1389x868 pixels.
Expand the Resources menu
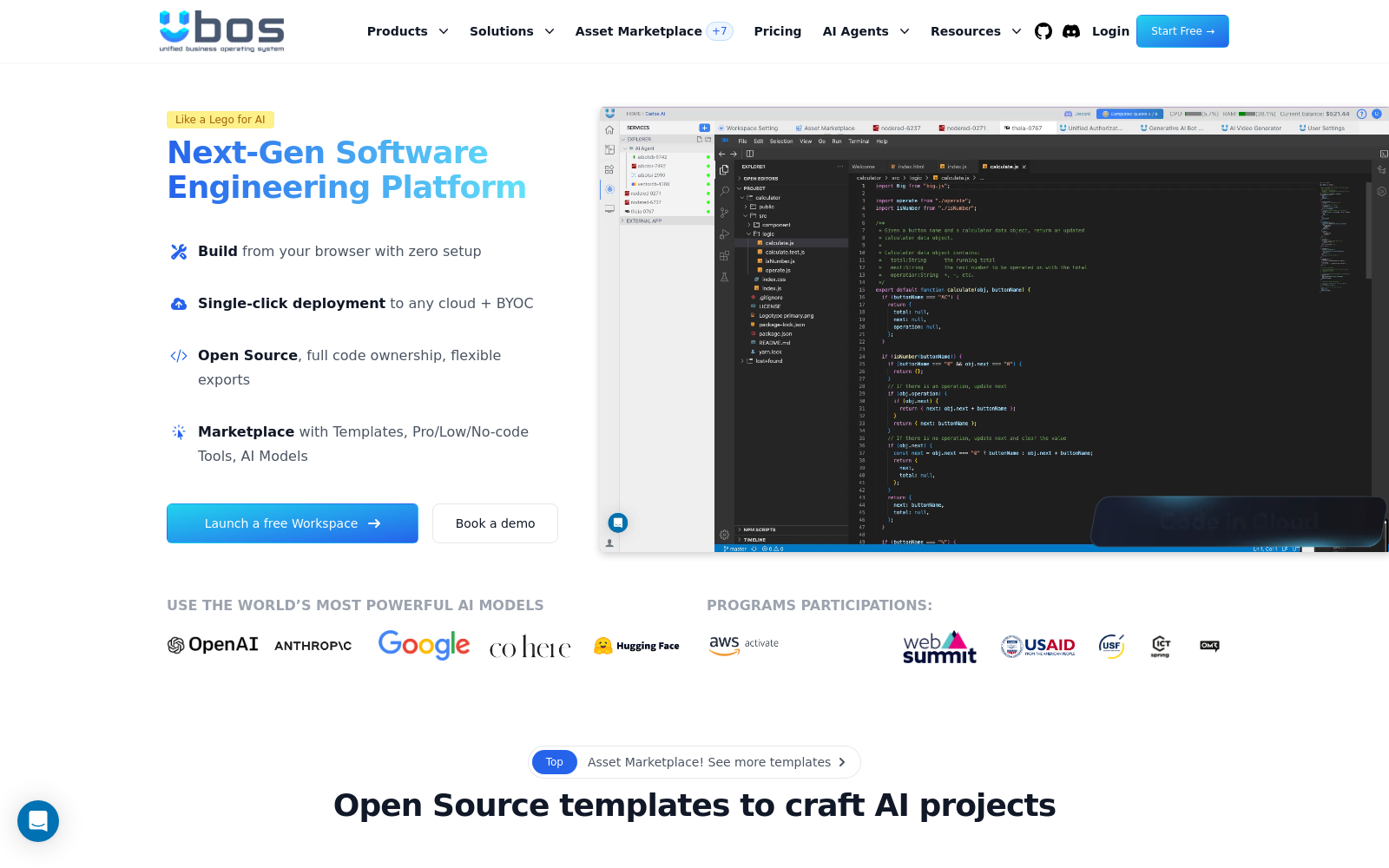click(976, 31)
